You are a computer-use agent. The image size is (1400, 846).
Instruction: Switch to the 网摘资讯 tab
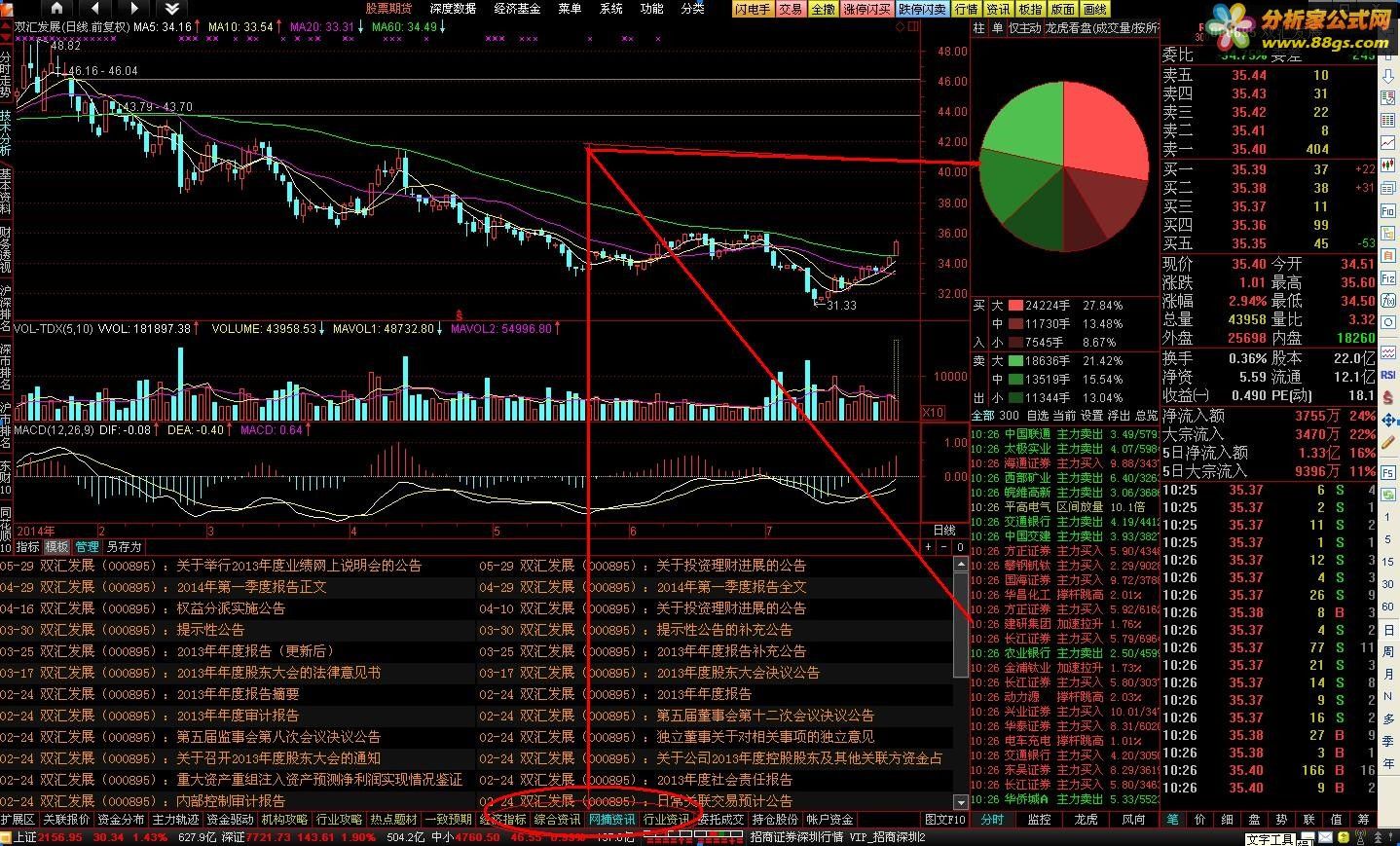(x=611, y=820)
